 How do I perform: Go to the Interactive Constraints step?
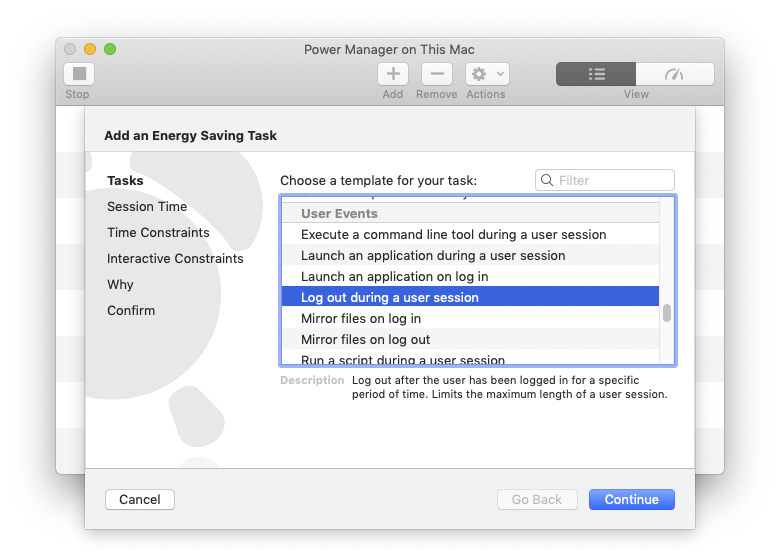tap(175, 258)
